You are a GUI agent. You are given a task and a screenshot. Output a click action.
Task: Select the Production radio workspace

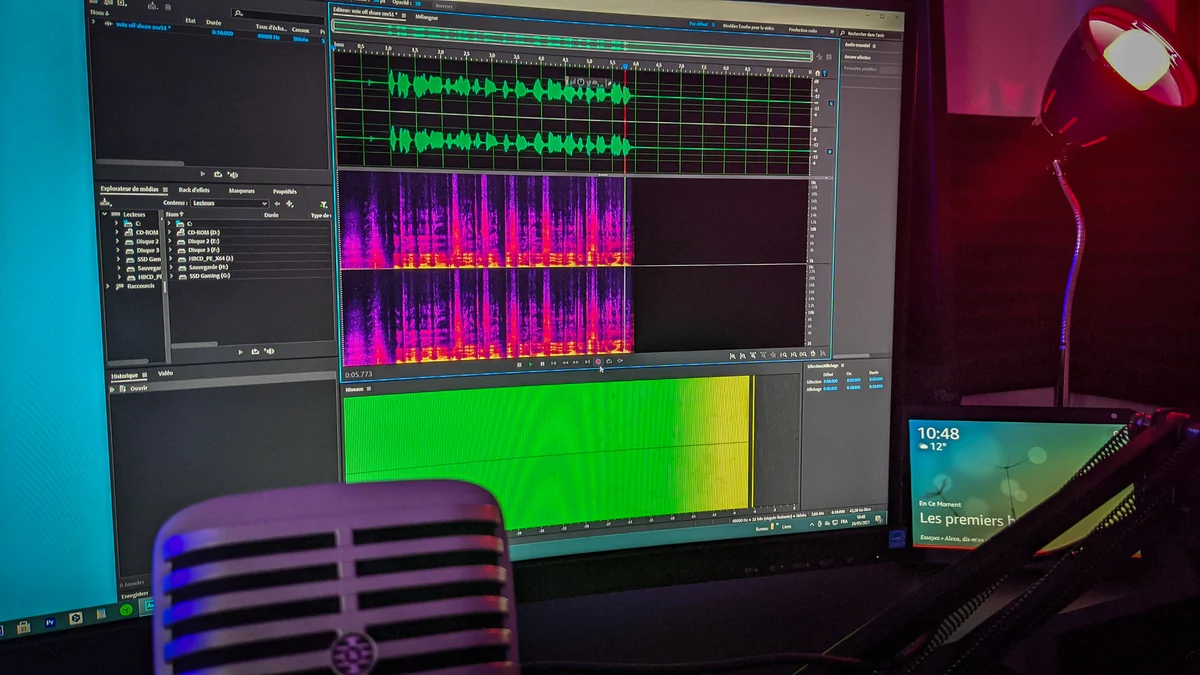pos(803,30)
